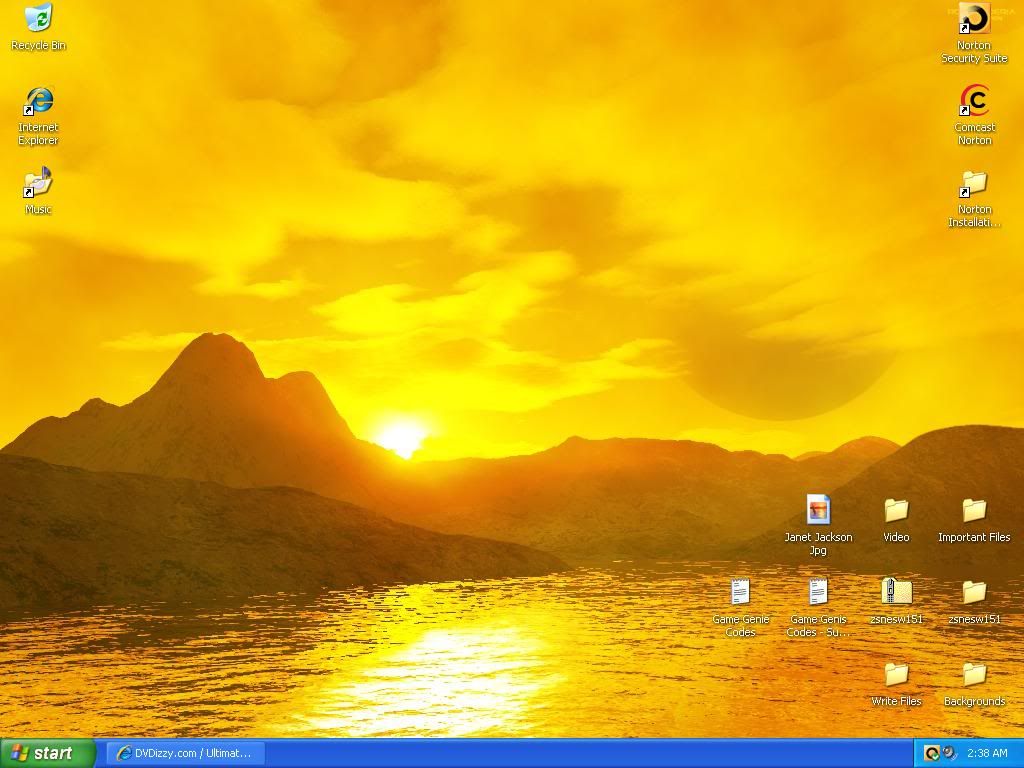Select the Backgrounds folder
Screen dimensions: 1024x768
click(x=974, y=675)
